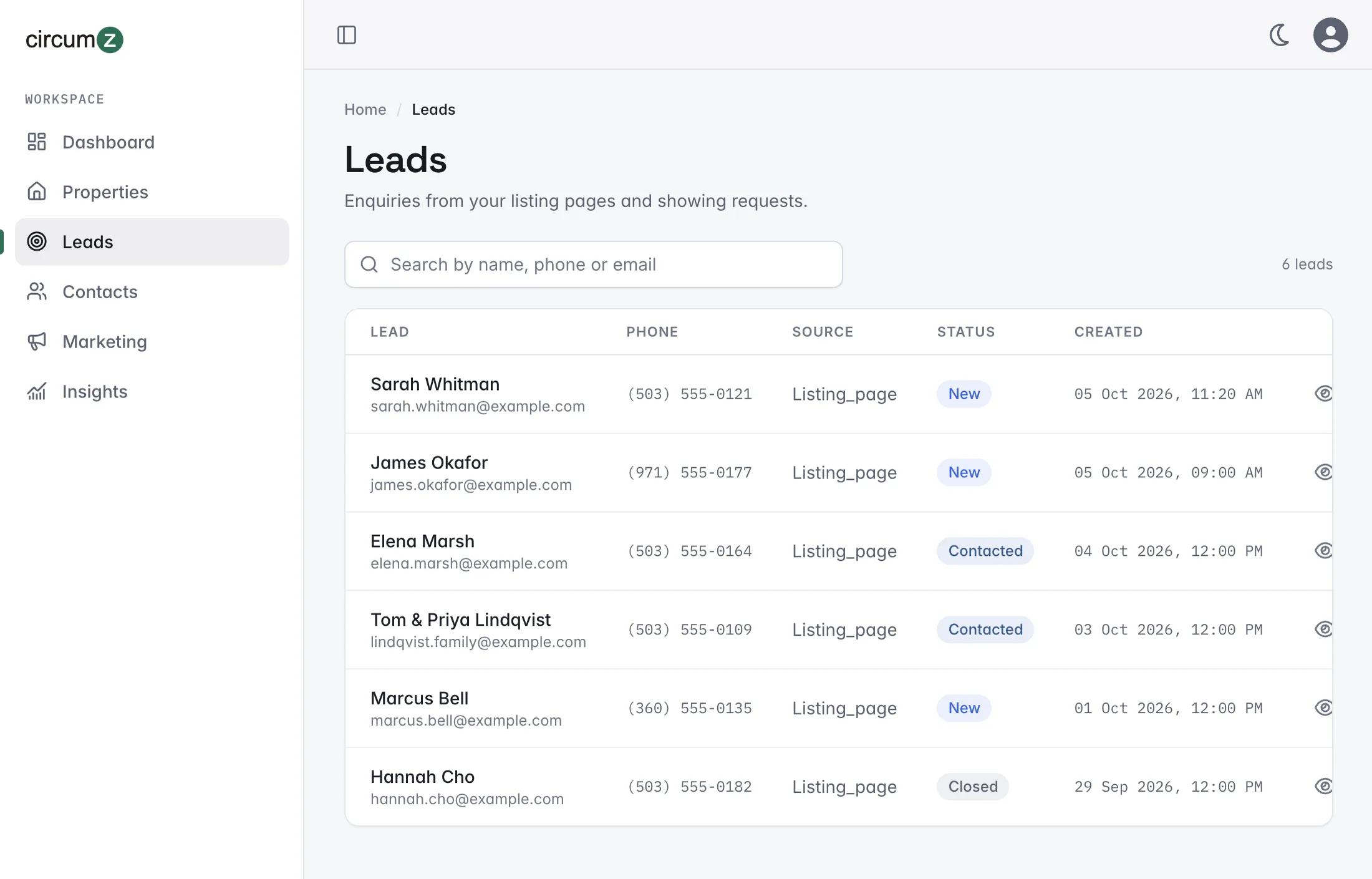Click hannah.cho@example.com email
Image resolution: width=1372 pixels, height=879 pixels.
coord(467,800)
